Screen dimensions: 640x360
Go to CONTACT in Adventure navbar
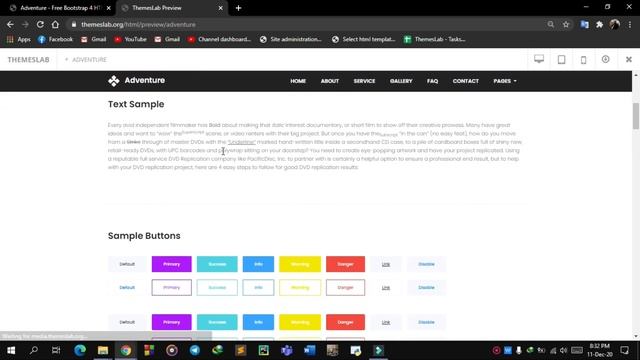pyautogui.click(x=465, y=81)
